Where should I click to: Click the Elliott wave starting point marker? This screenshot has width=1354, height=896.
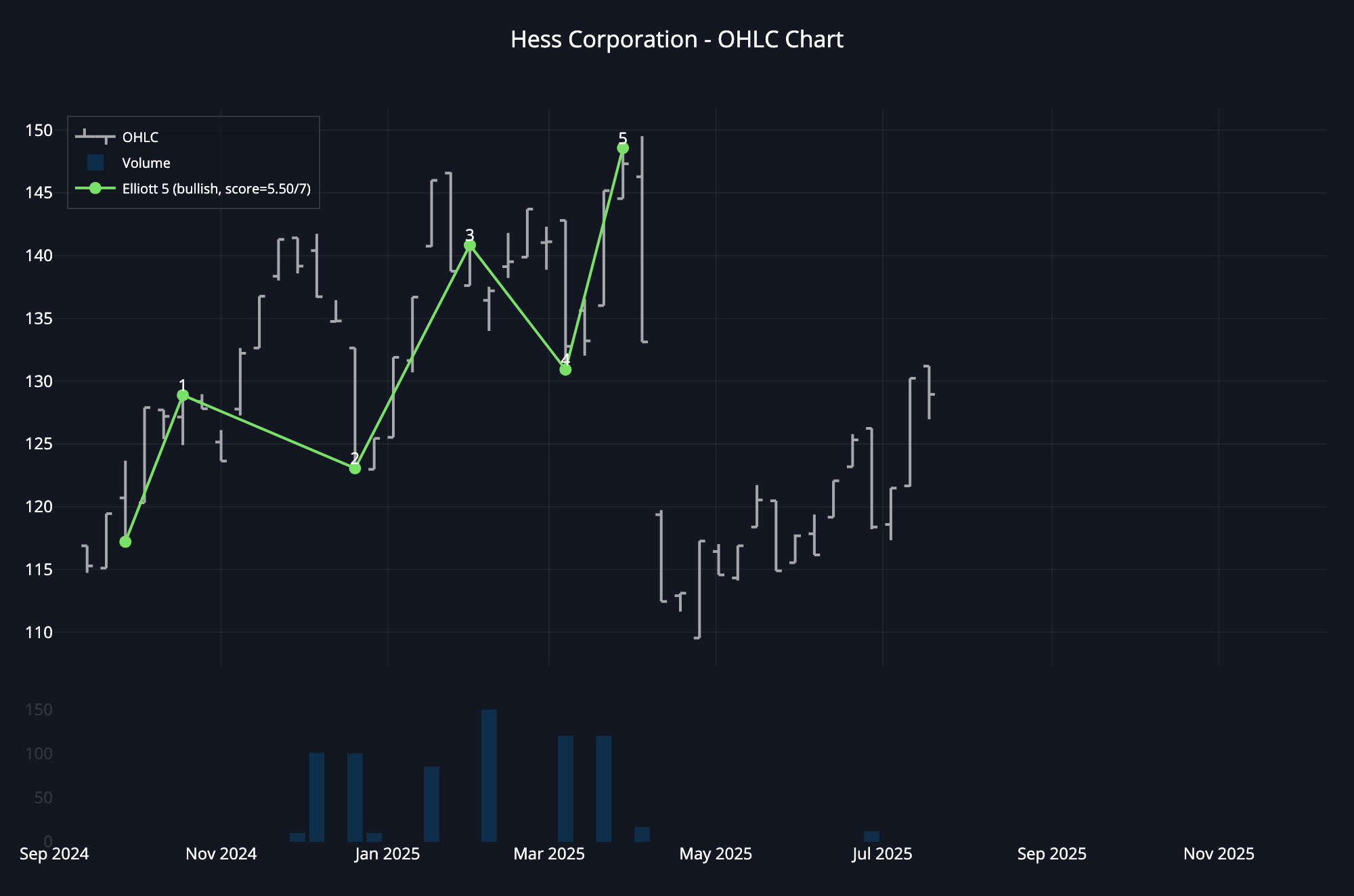pyautogui.click(x=125, y=542)
